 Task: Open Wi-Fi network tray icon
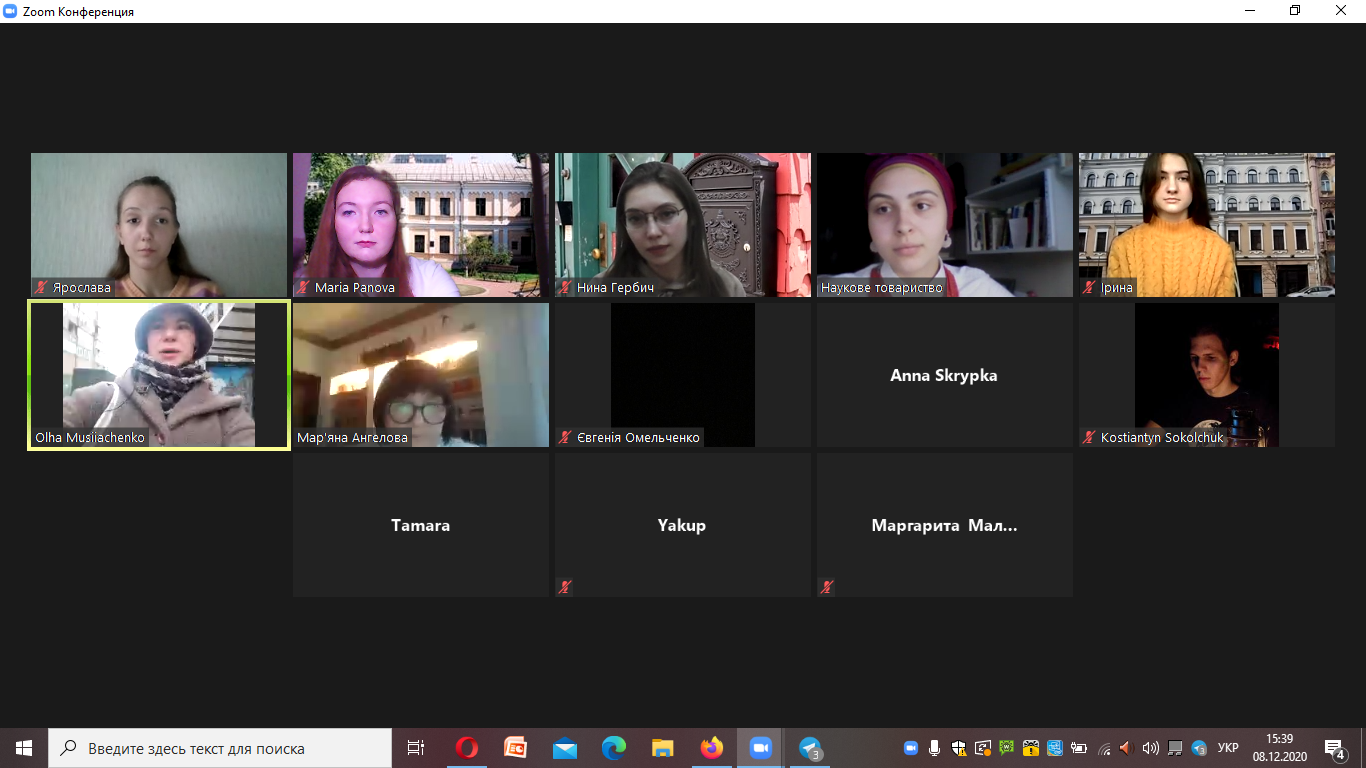1104,748
